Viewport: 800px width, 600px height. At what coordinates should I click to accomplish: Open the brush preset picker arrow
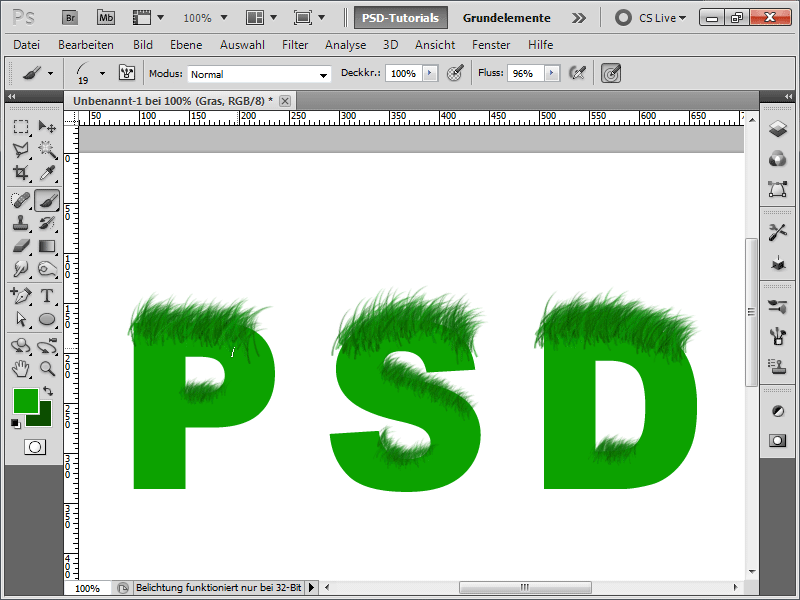click(103, 73)
